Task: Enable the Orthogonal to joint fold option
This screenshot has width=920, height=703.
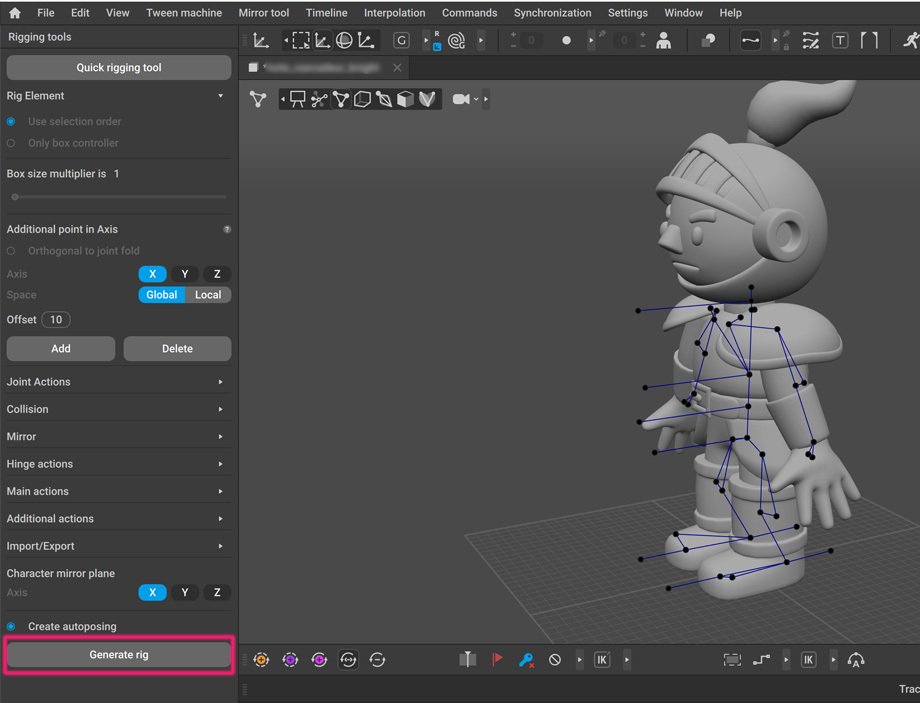Action: [x=12, y=251]
